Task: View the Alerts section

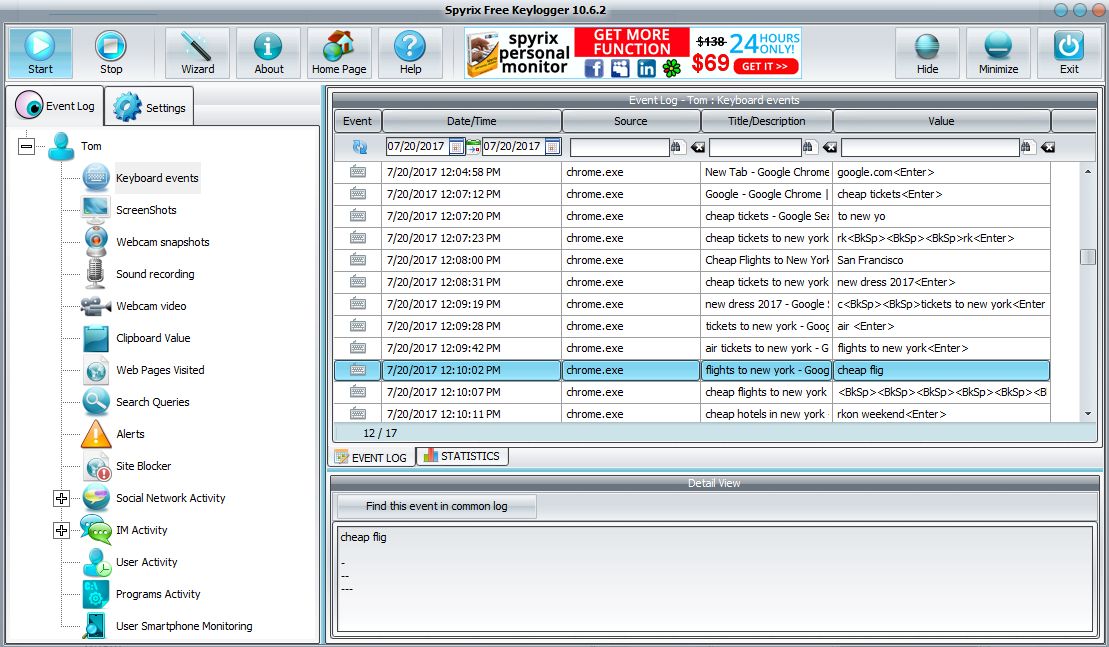Action: point(130,433)
